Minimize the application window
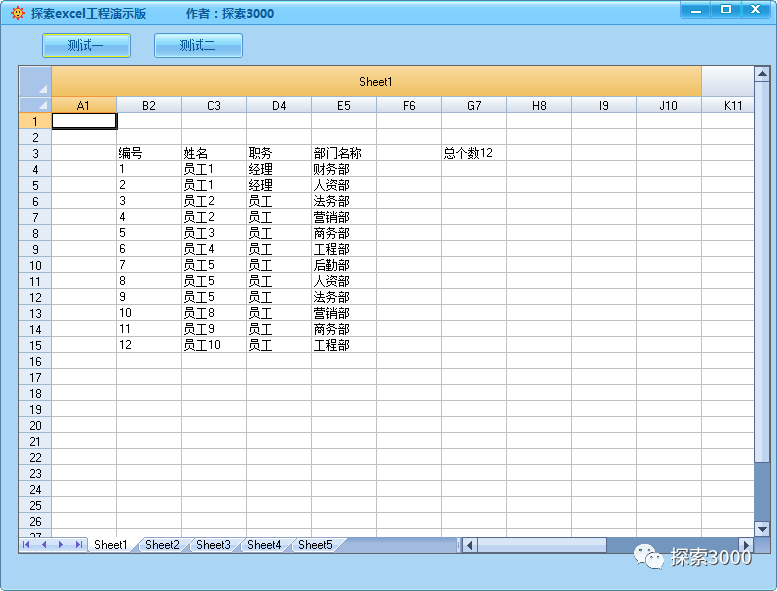Viewport: 777px width, 591px height. point(696,10)
